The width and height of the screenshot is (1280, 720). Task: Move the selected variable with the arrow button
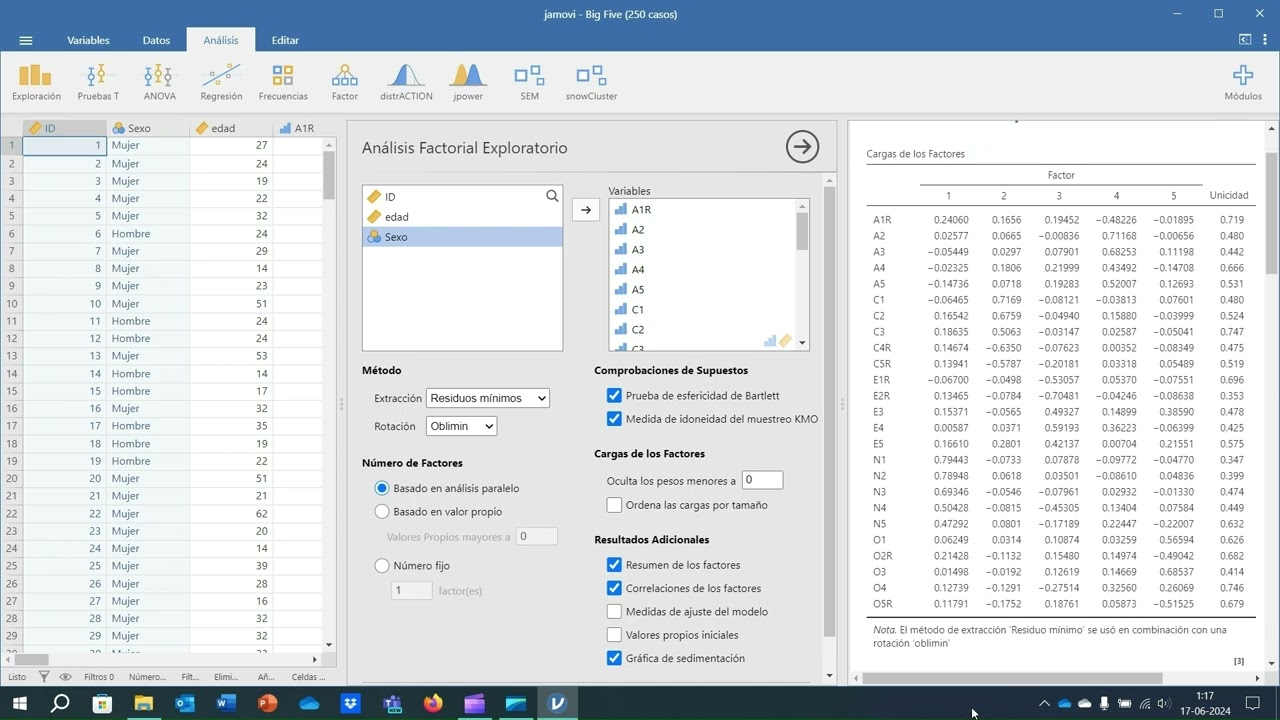586,210
